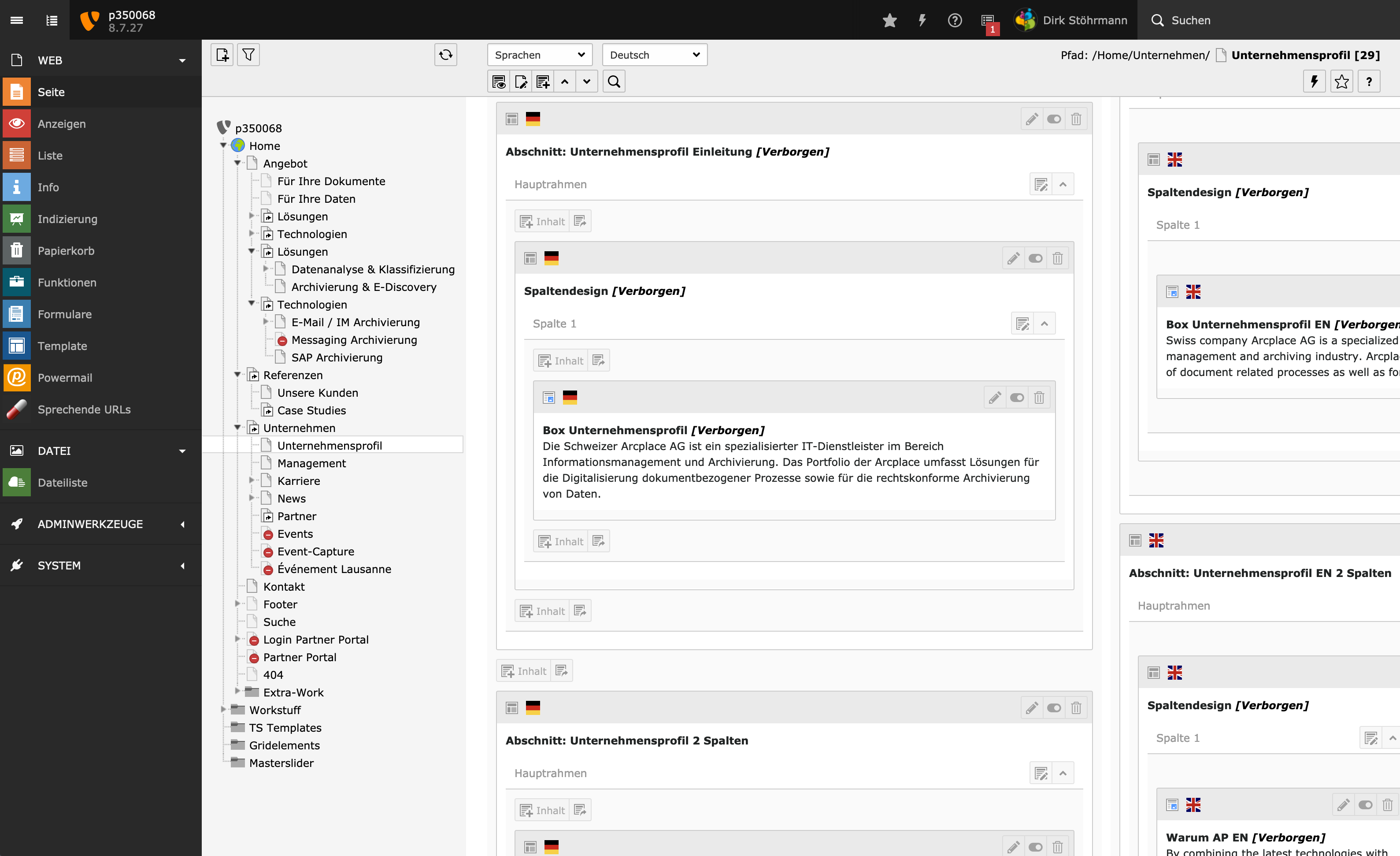Toggle the page tree view icon

(x=52, y=20)
